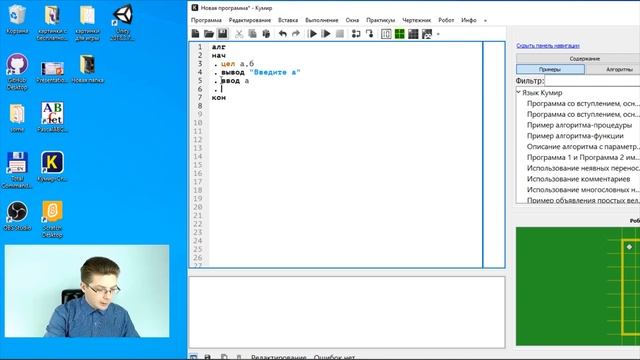The height and width of the screenshot is (360, 640).
Task: Open the toolbar overflow dropdown arrow
Action: pyautogui.click(x=438, y=34)
